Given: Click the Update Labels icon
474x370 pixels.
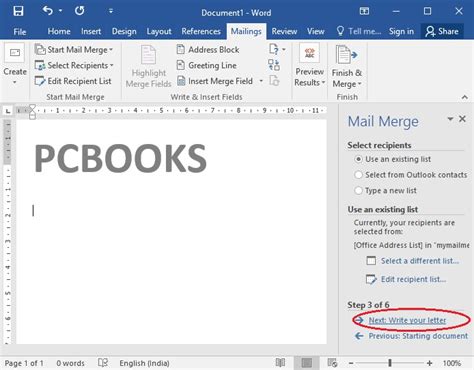Looking at the screenshot, I should click(x=274, y=81).
